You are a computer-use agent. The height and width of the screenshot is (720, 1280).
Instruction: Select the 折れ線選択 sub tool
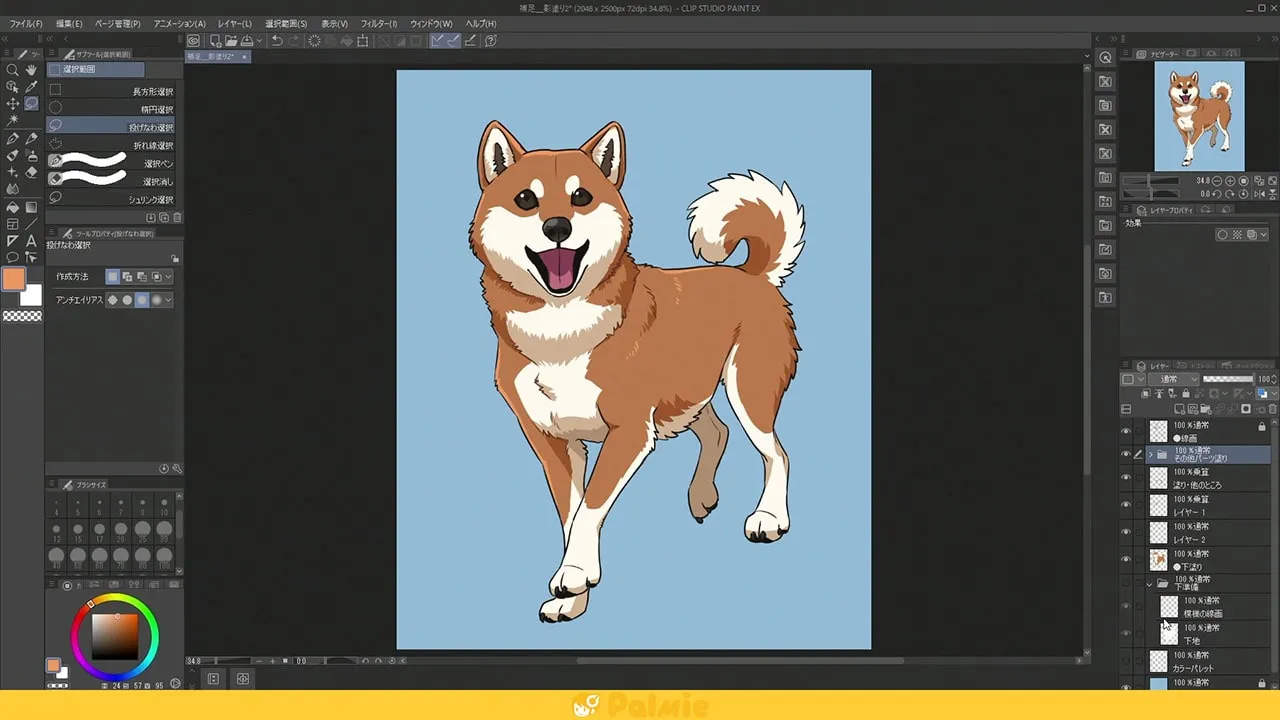coord(113,145)
